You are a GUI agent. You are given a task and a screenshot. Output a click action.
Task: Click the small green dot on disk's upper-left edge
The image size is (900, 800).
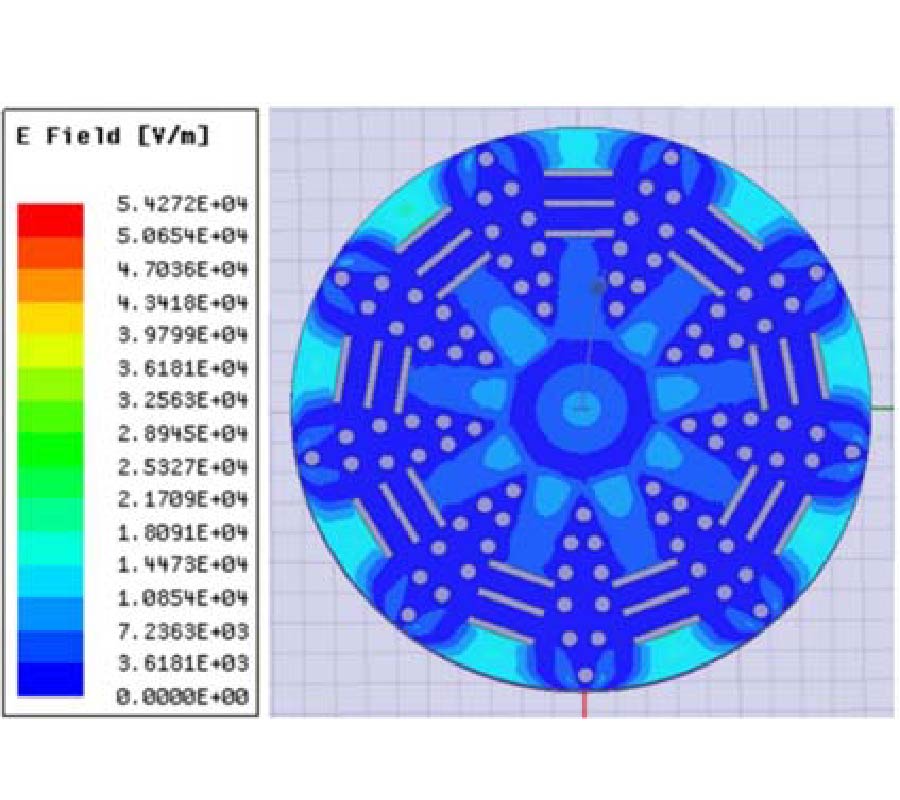pos(406,210)
